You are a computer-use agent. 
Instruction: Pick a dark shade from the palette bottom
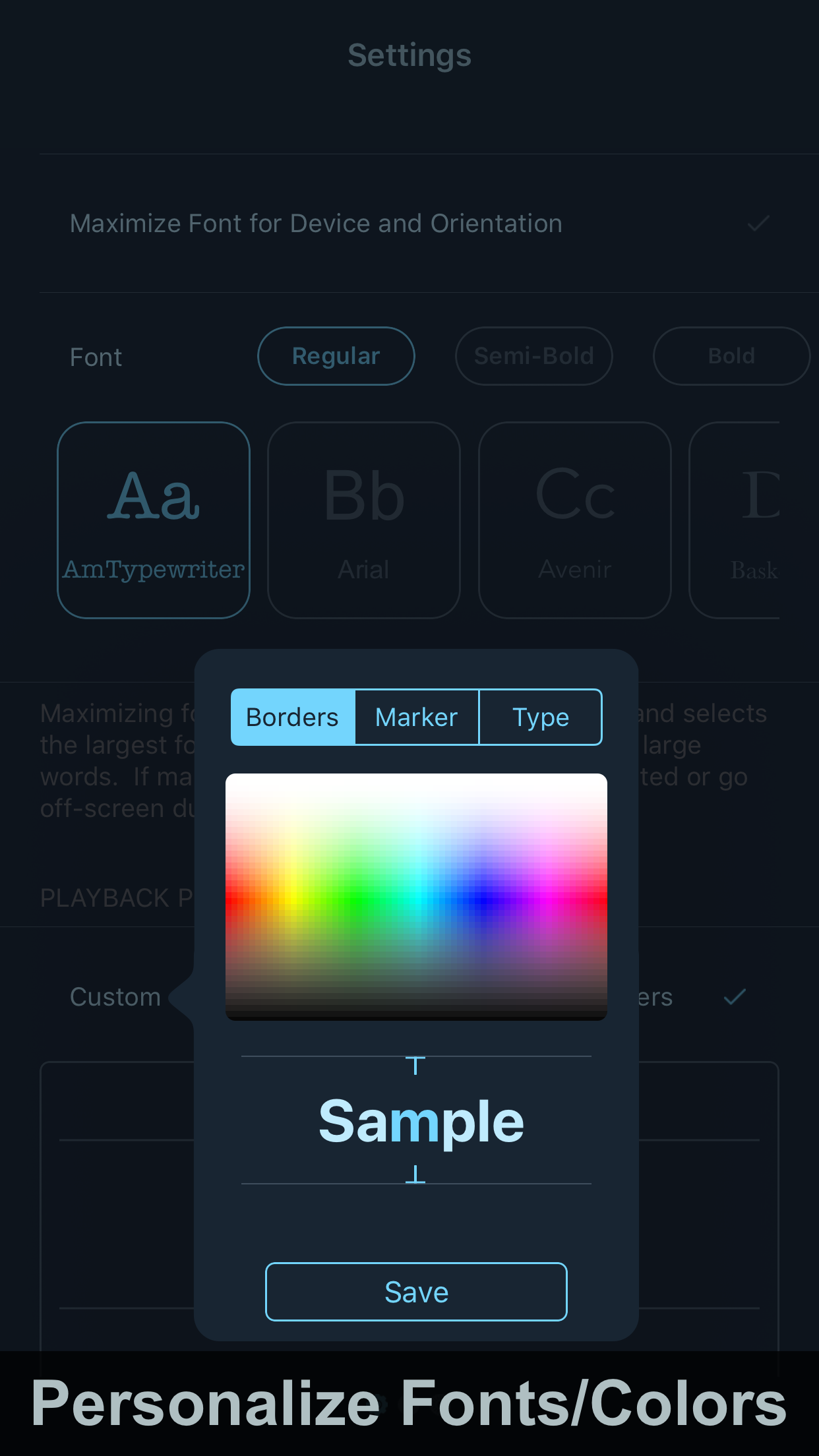pos(415,1009)
